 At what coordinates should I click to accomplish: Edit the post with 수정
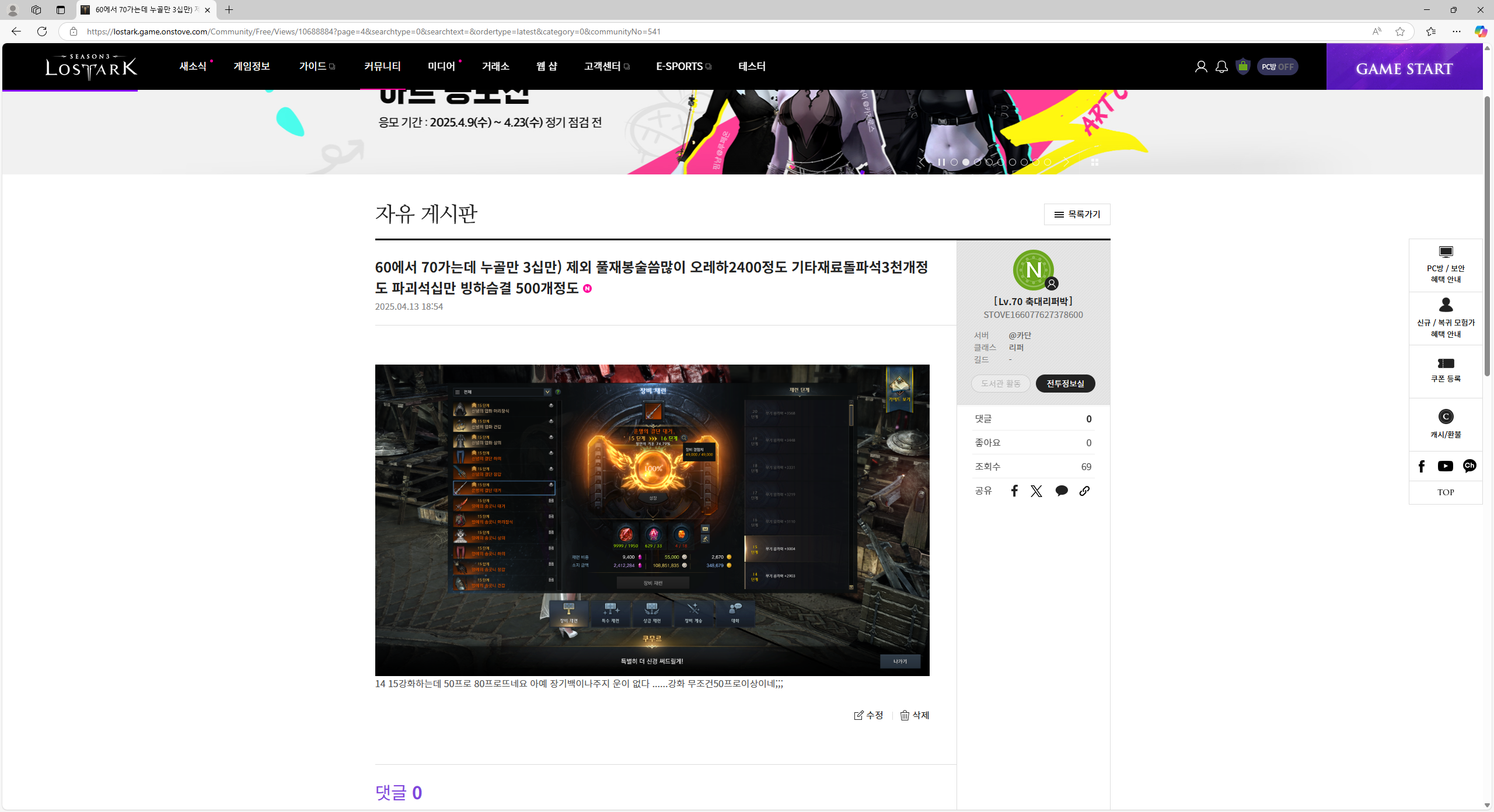coord(868,715)
